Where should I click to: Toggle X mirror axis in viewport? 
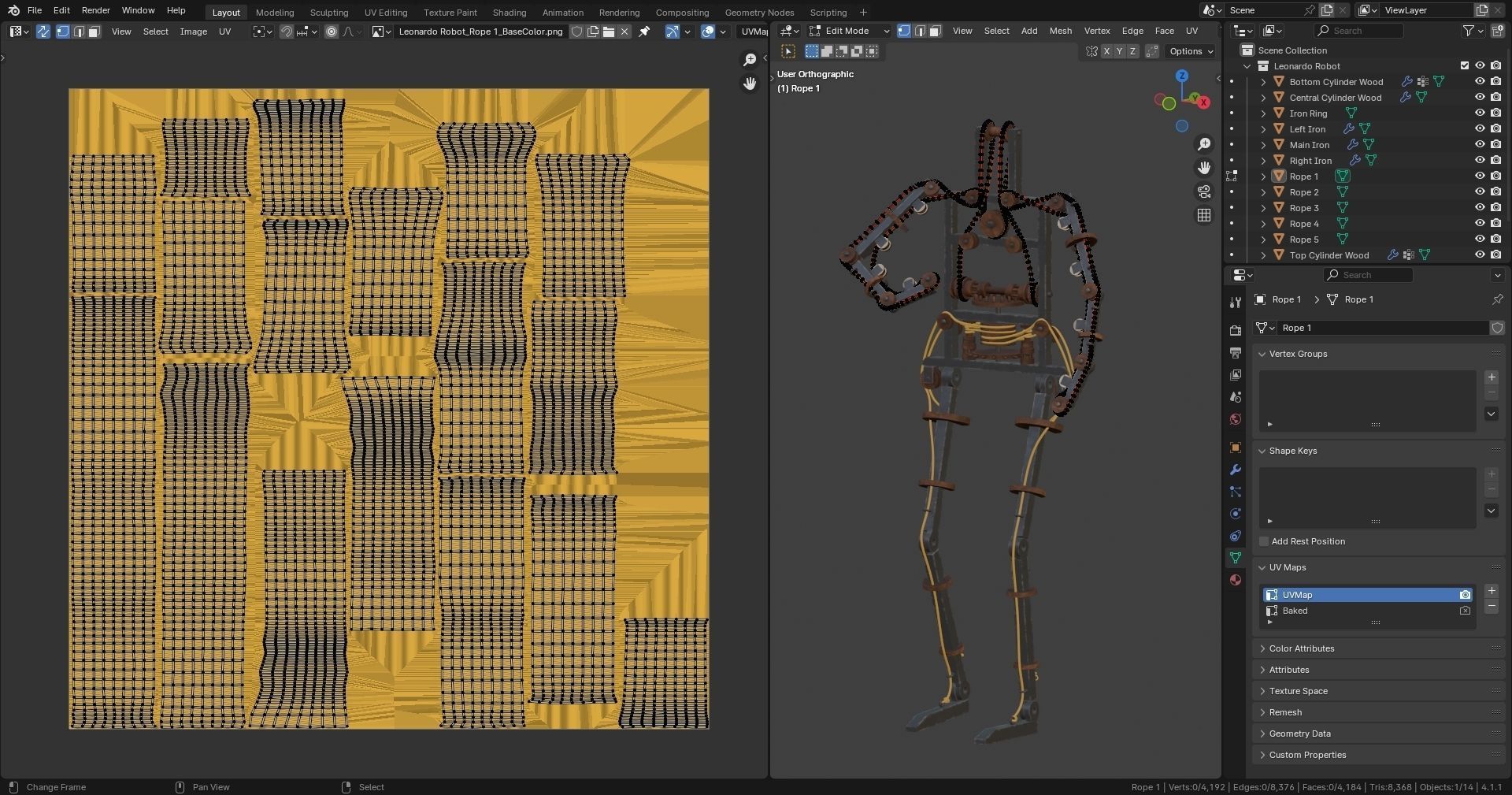[x=1106, y=51]
